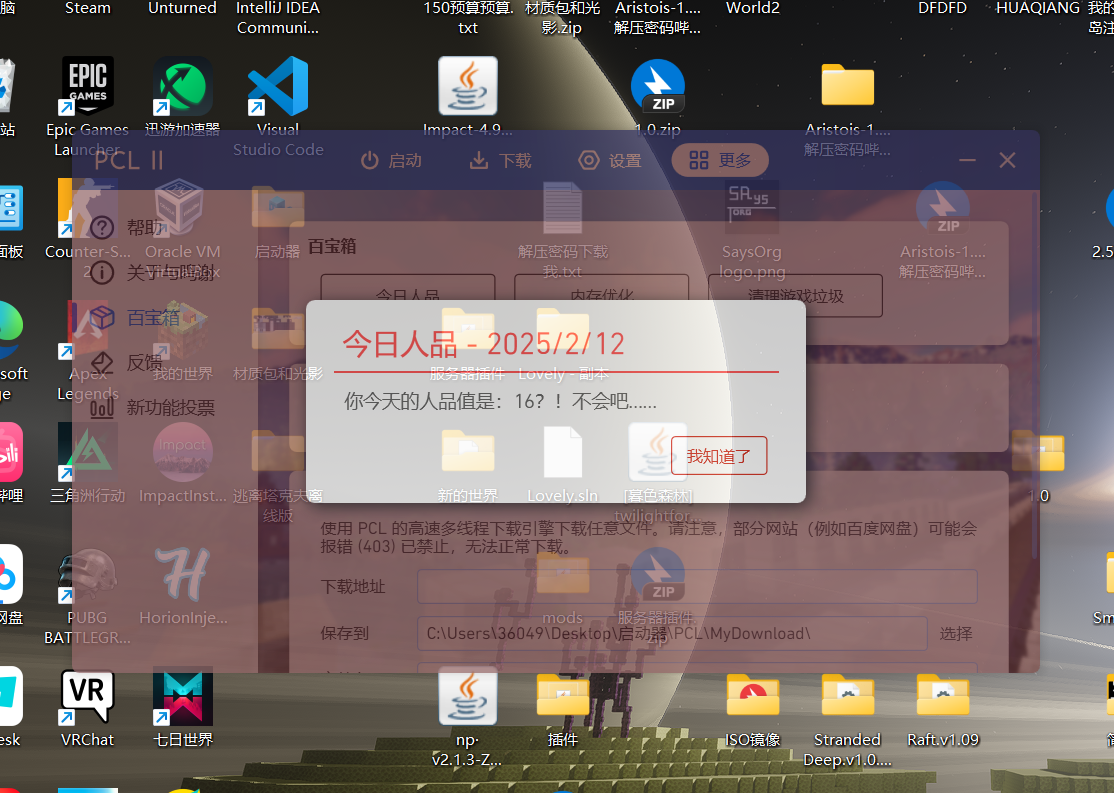Select the np-v2.1.3 jar desktop file

(467, 718)
